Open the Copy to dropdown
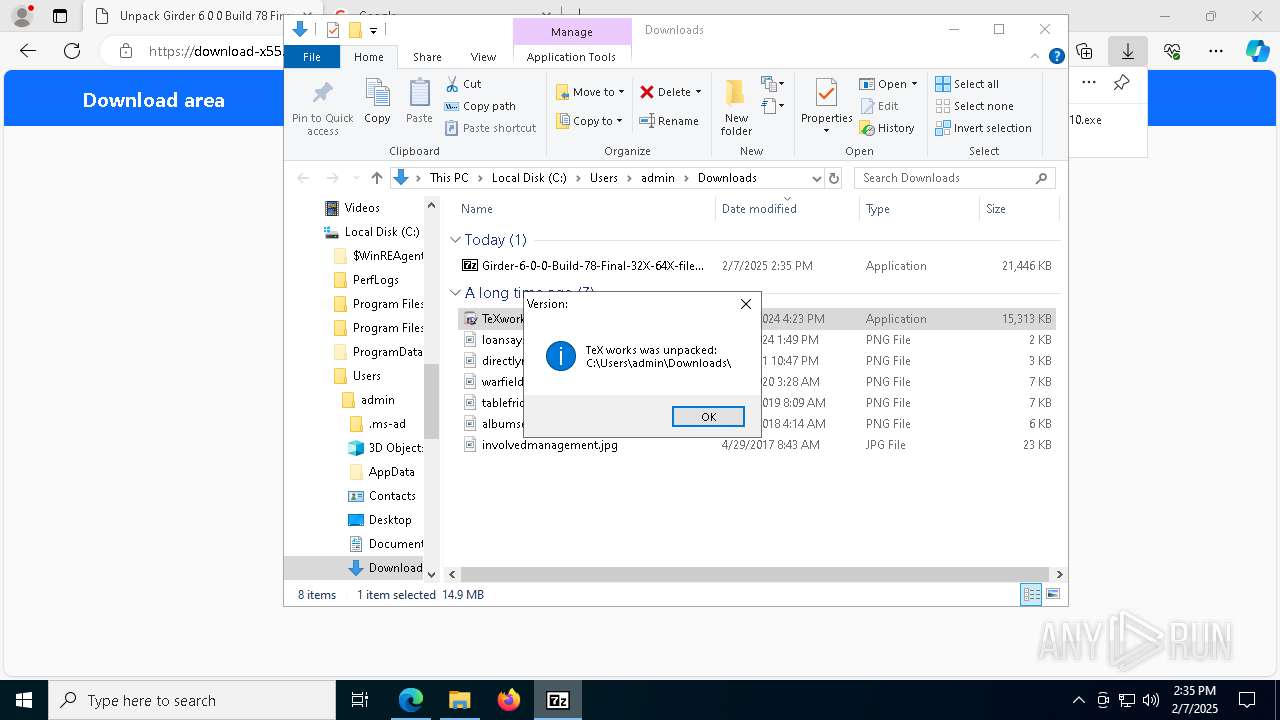 589,121
